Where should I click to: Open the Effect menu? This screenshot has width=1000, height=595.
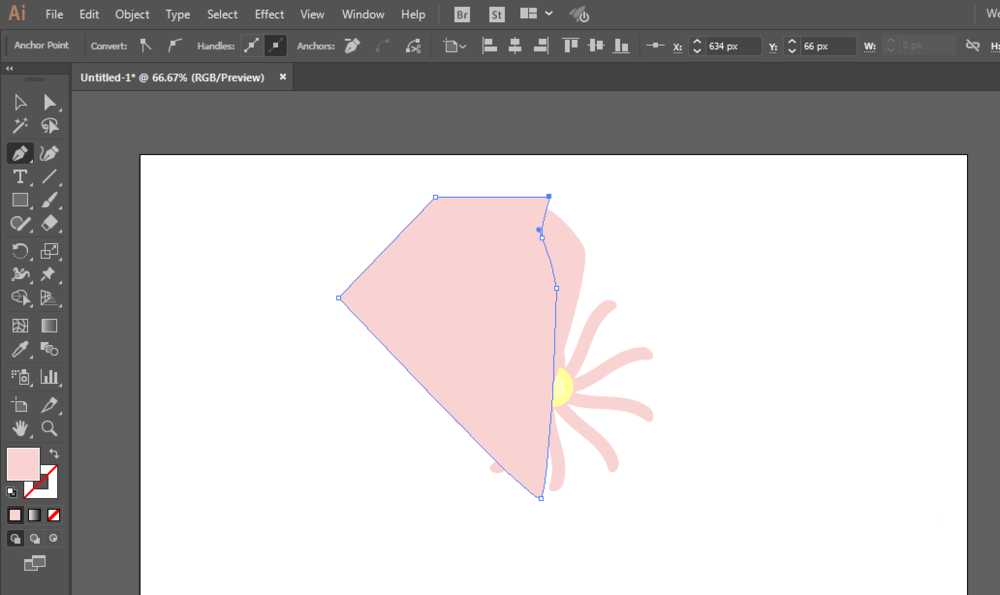coord(269,14)
